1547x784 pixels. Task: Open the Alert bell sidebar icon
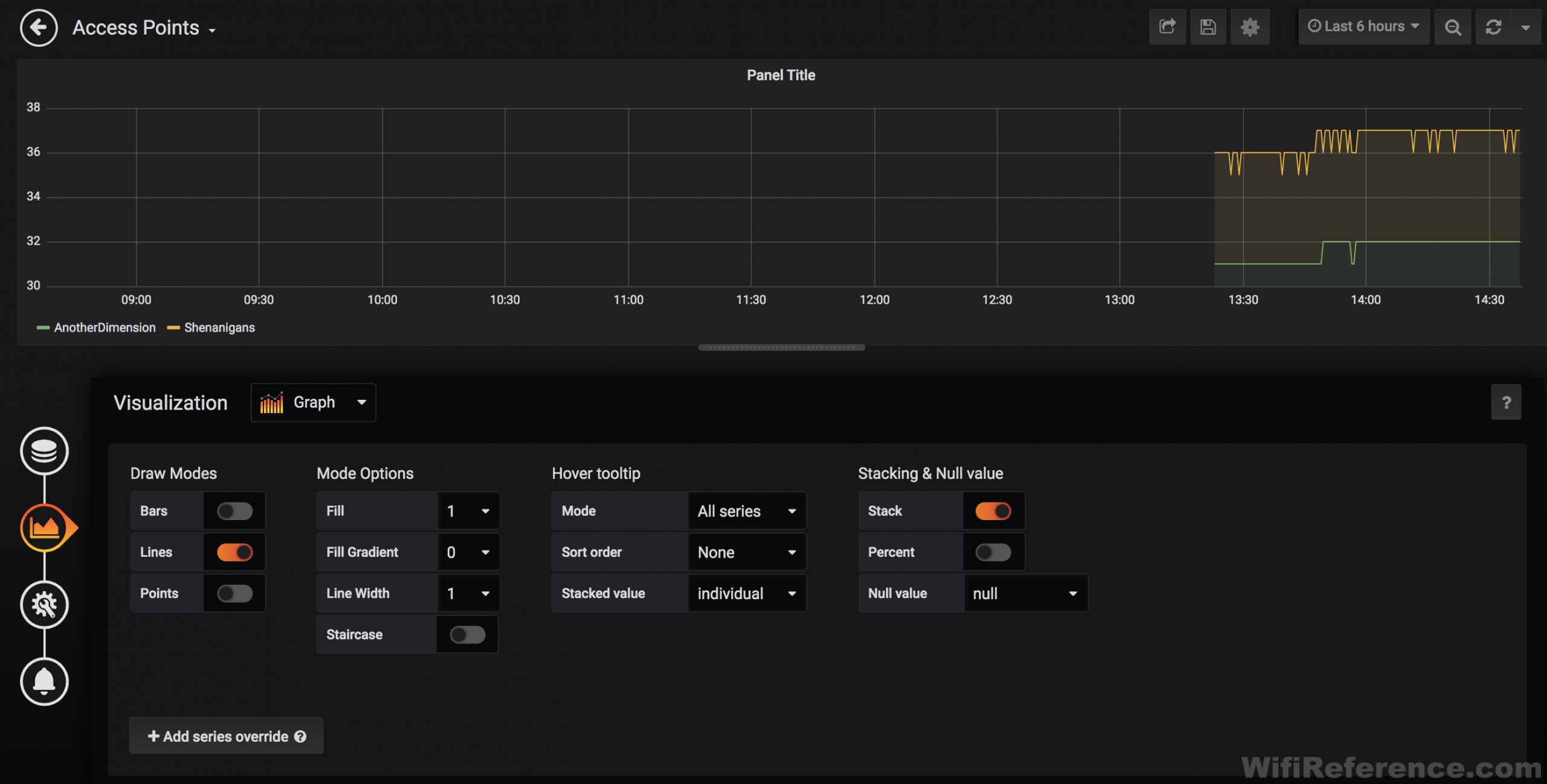click(44, 681)
